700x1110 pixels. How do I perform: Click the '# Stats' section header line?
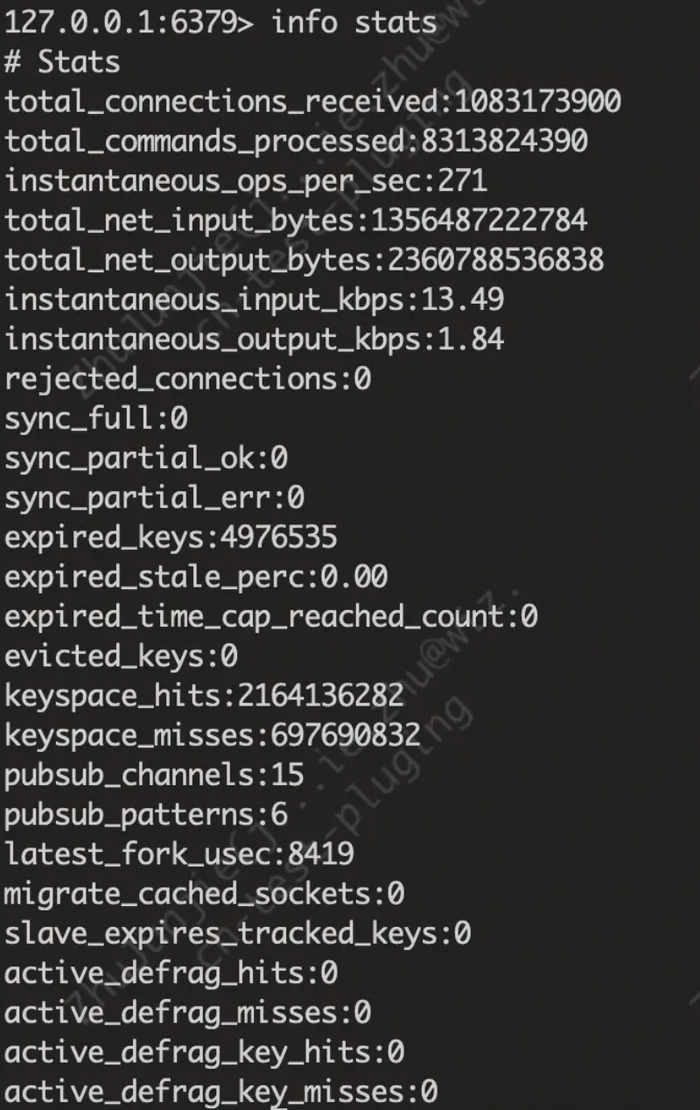[x=62, y=62]
